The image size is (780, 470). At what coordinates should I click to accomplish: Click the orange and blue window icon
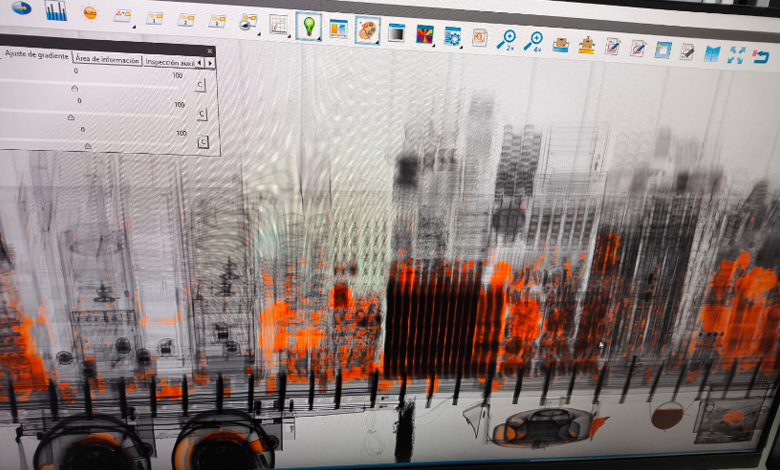[338, 29]
